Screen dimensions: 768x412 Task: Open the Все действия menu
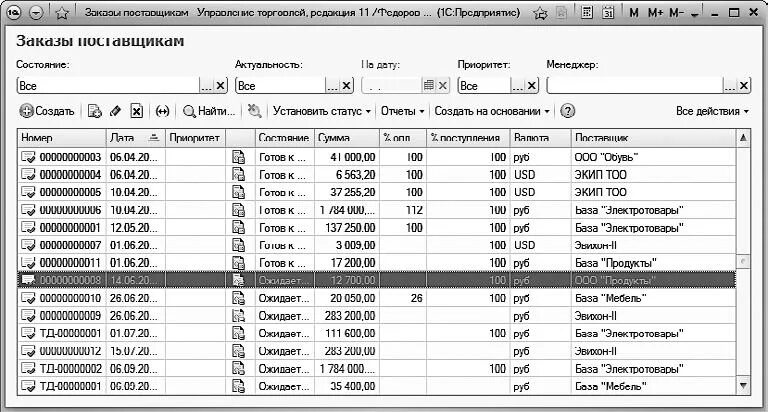click(712, 111)
